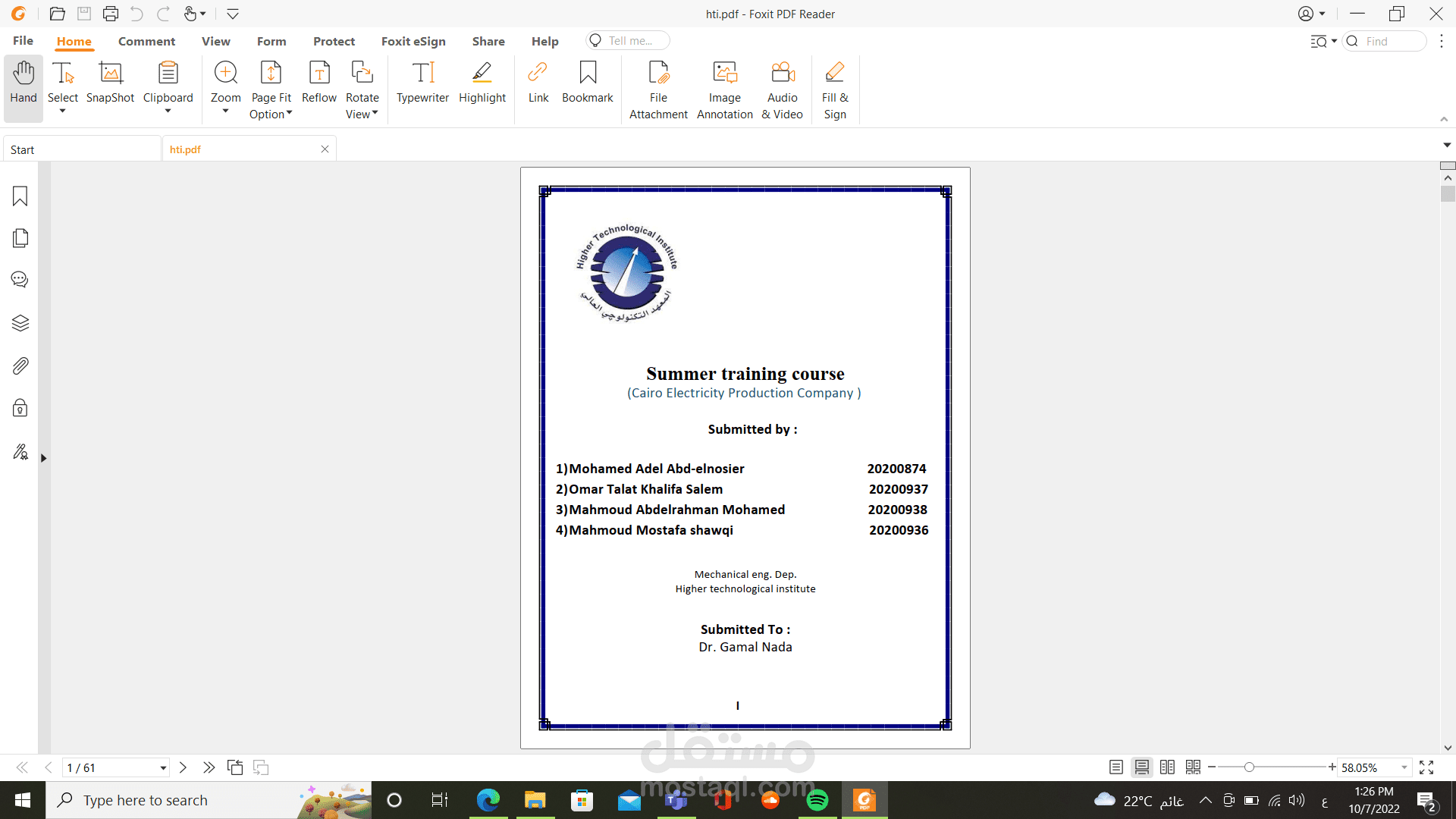This screenshot has height=819, width=1456.
Task: Expand the Clipboard dropdown arrow
Action: click(168, 111)
